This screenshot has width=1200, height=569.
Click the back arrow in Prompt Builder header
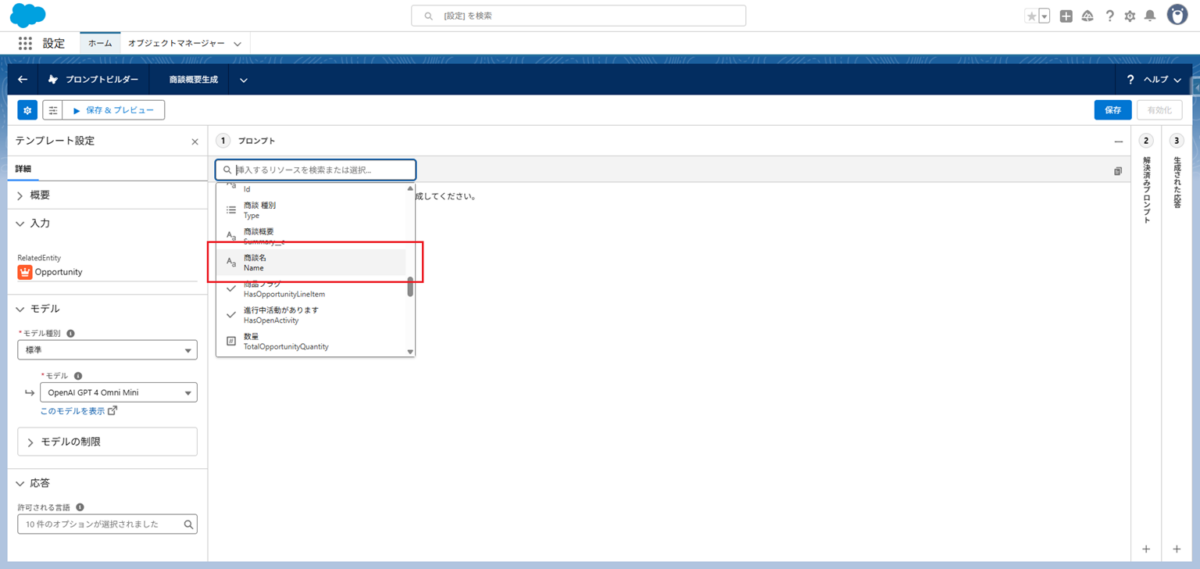(x=23, y=79)
